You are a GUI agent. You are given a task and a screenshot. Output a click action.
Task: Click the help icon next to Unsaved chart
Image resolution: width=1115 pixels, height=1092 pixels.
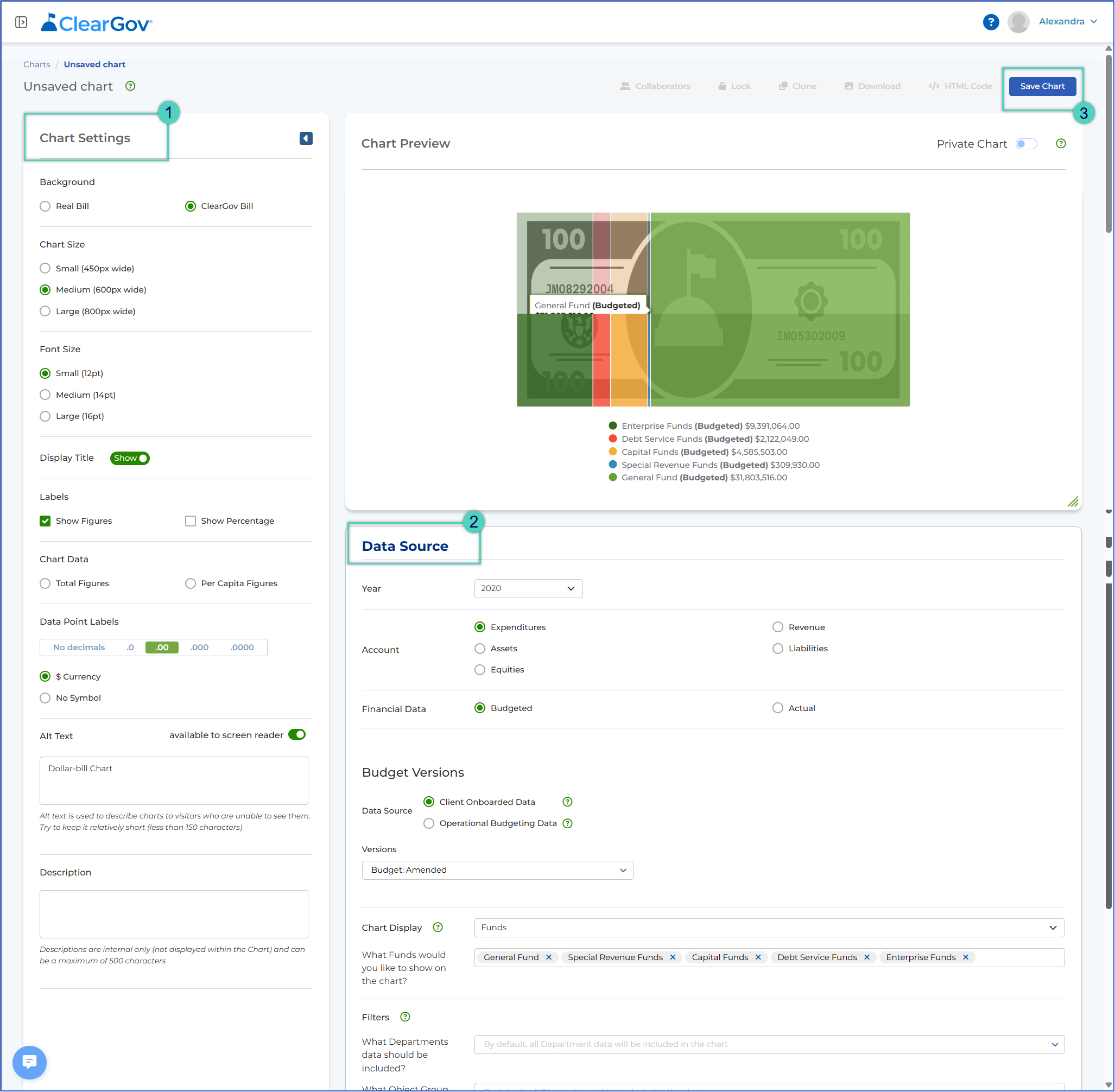pos(130,86)
